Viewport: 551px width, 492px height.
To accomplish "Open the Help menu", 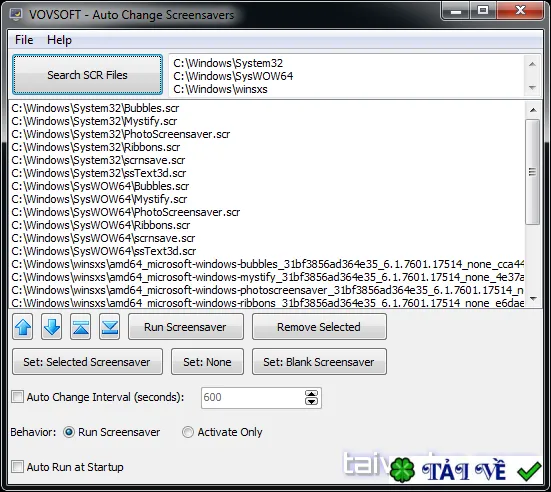I will point(59,40).
